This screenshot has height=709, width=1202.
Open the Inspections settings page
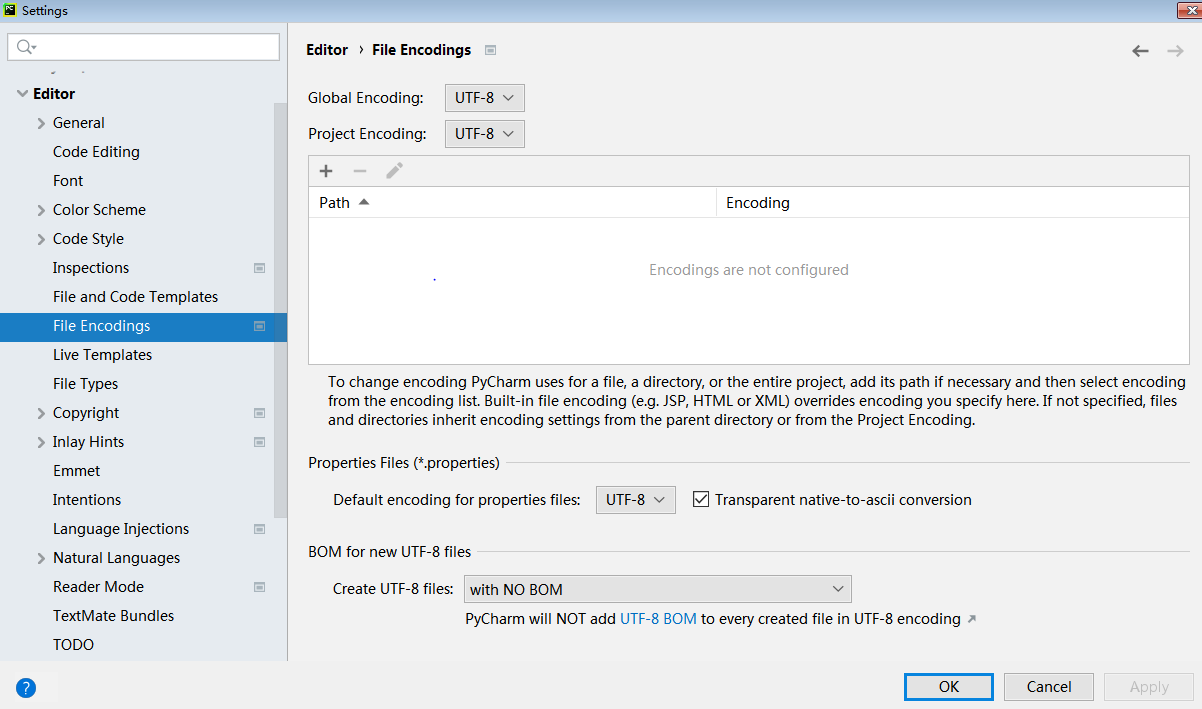coord(91,268)
